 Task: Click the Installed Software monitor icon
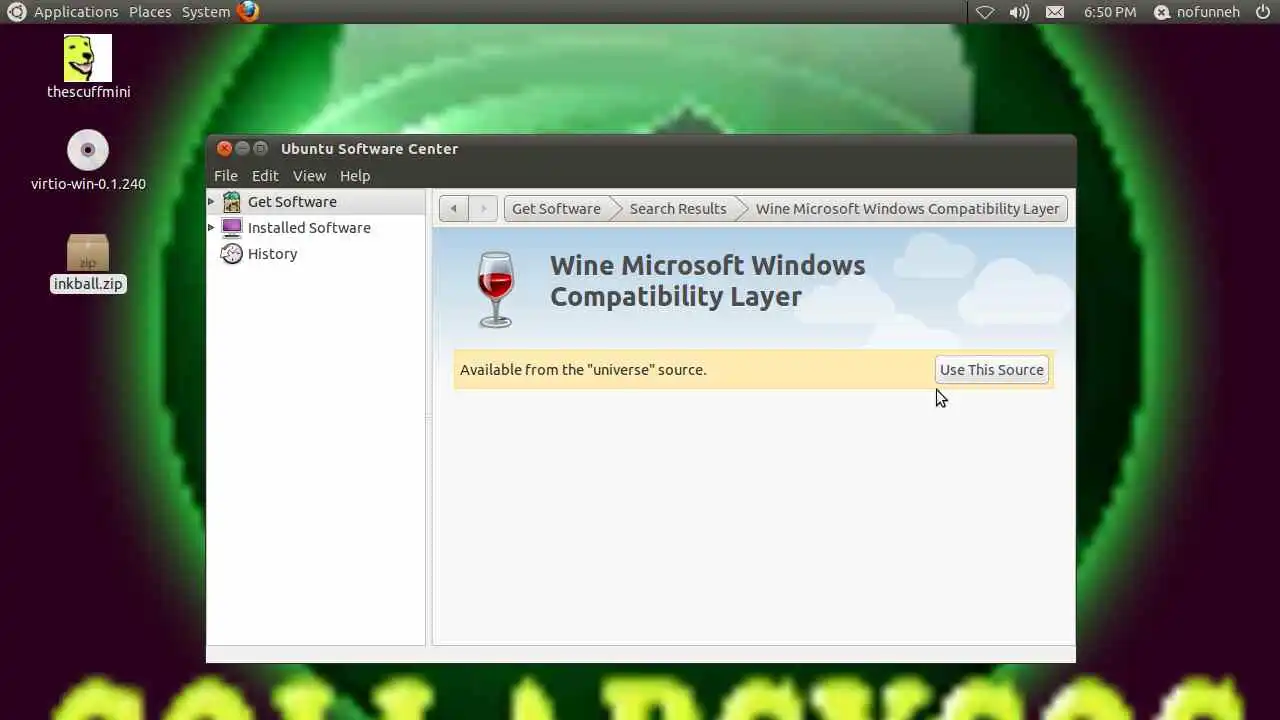[232, 228]
